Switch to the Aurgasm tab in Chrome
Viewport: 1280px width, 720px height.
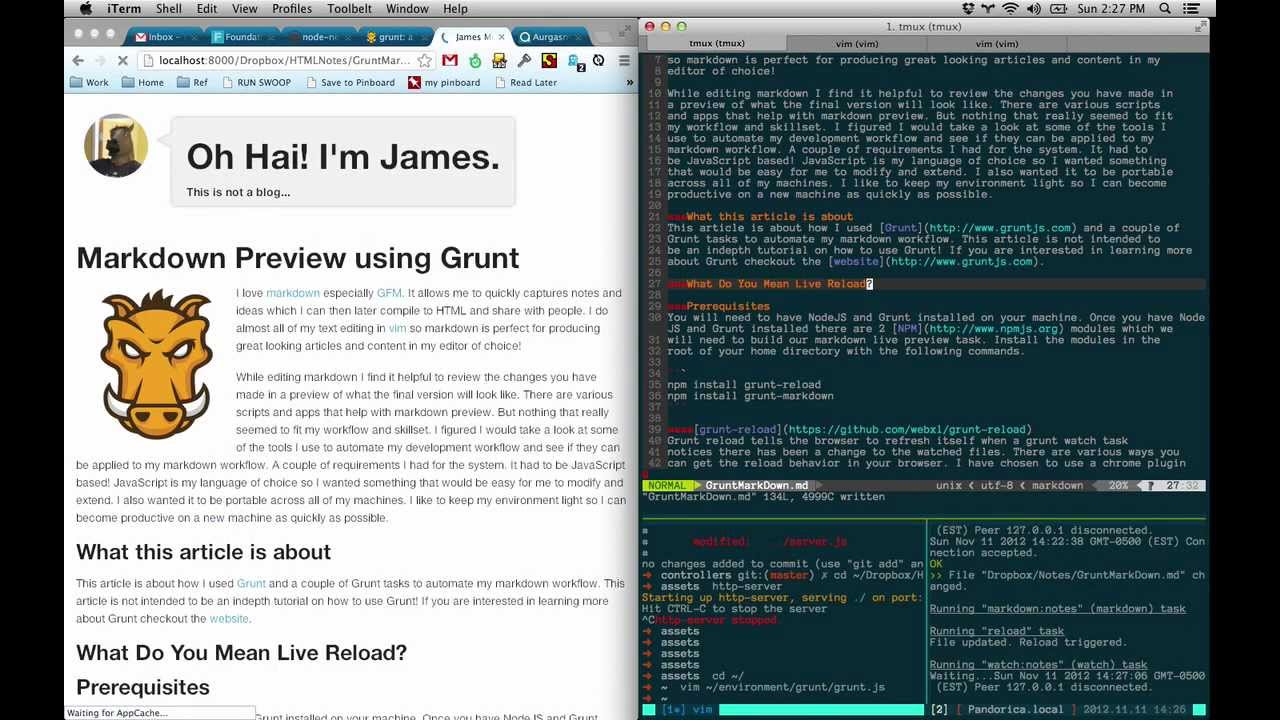click(x=549, y=37)
